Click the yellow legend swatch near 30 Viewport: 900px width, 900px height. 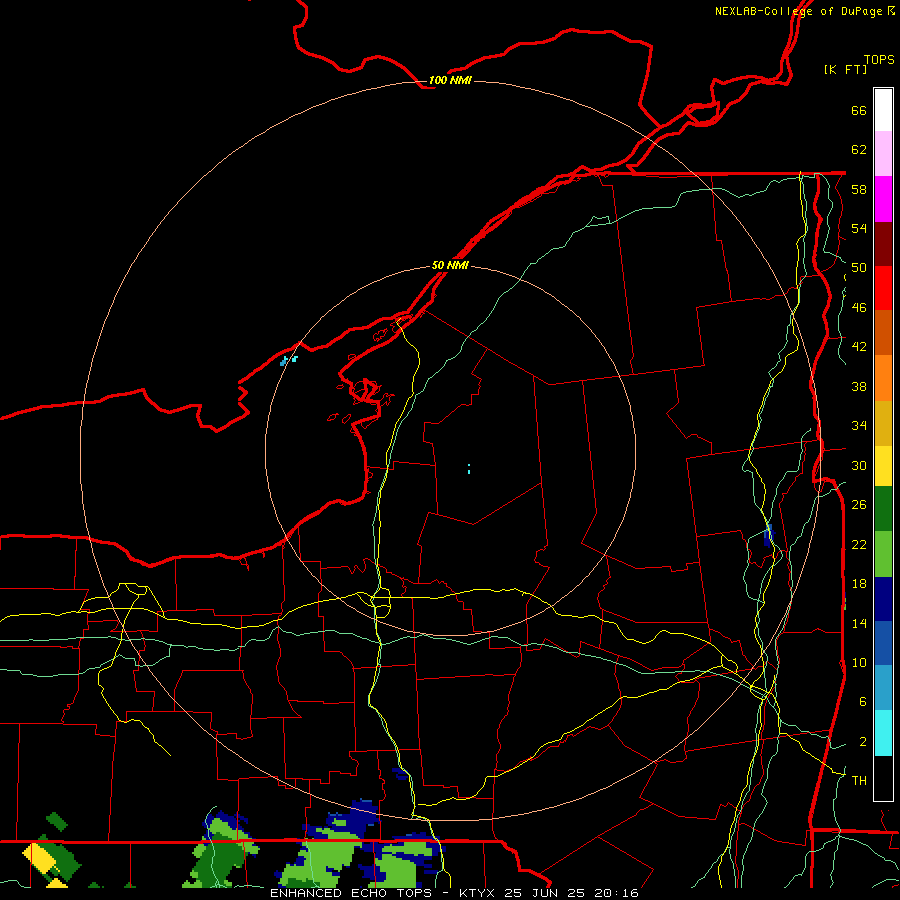point(883,466)
